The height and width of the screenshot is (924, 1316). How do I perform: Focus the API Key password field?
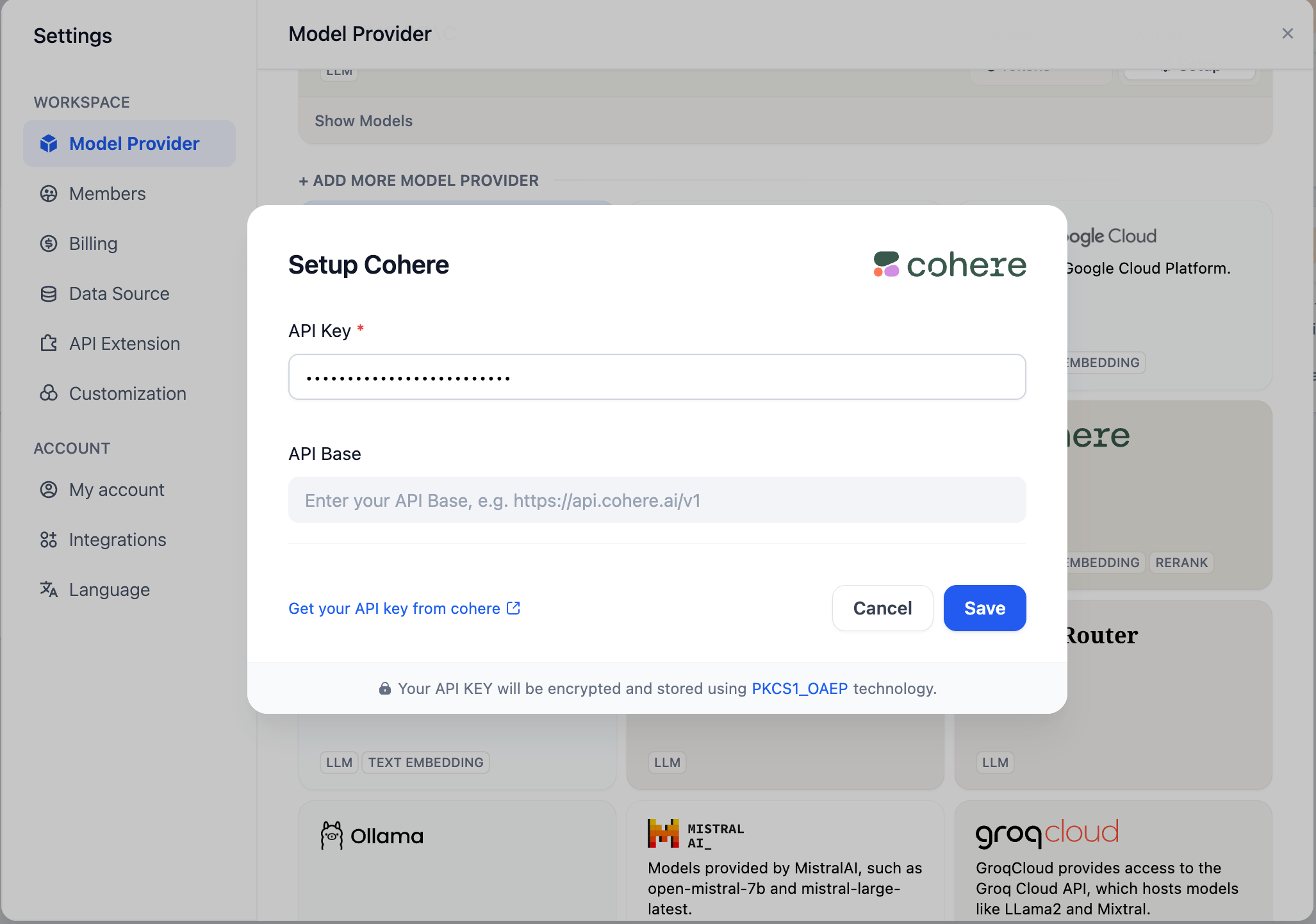[657, 377]
